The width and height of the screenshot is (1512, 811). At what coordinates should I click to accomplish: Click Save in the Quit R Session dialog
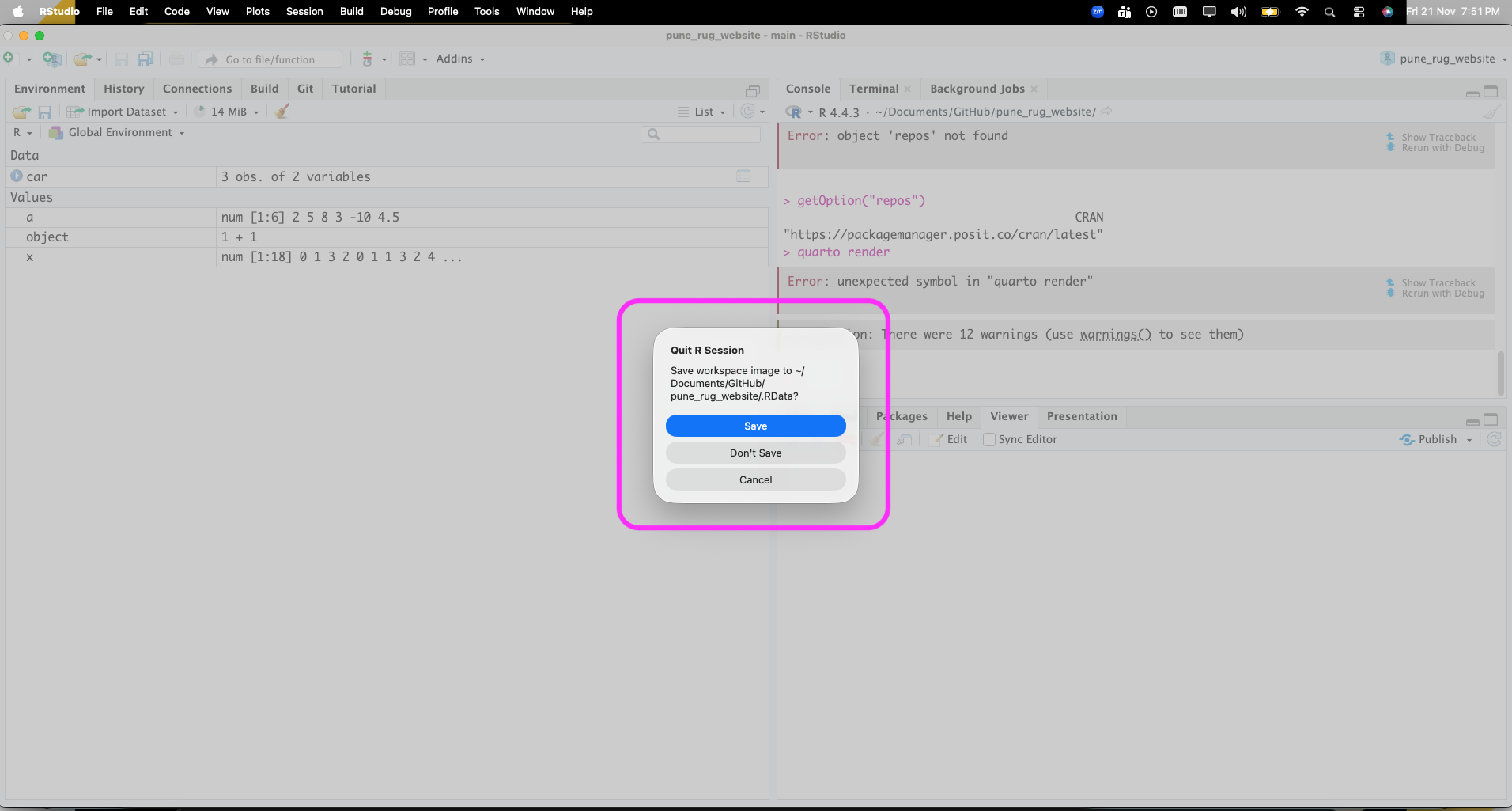pyautogui.click(x=755, y=426)
